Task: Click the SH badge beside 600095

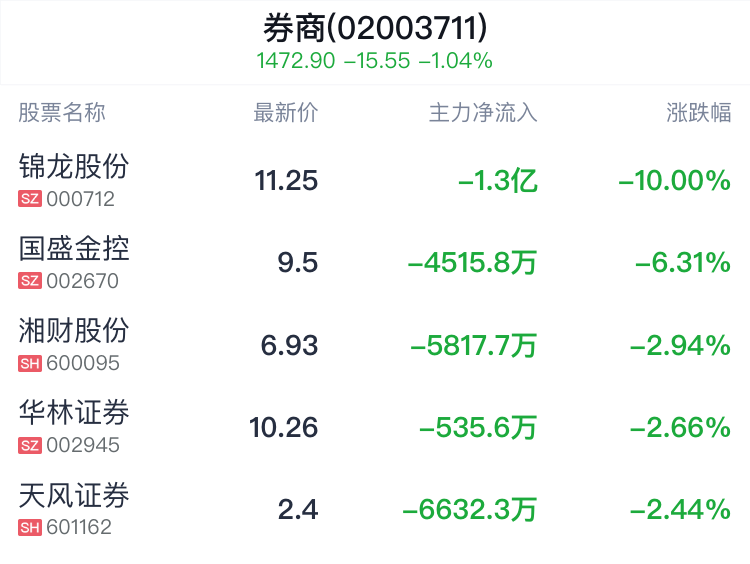Action: (x=30, y=363)
